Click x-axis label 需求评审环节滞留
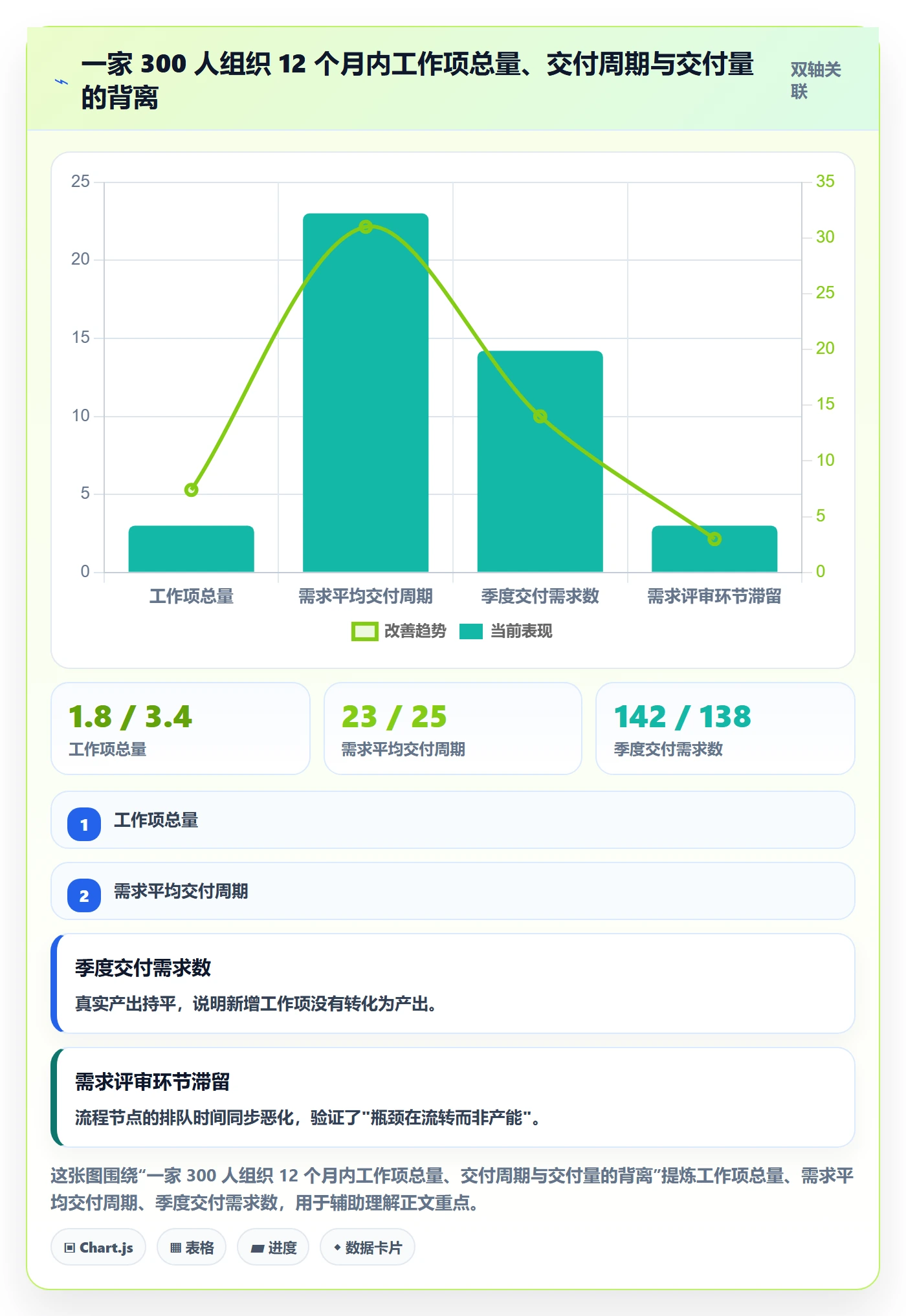 pyautogui.click(x=714, y=596)
